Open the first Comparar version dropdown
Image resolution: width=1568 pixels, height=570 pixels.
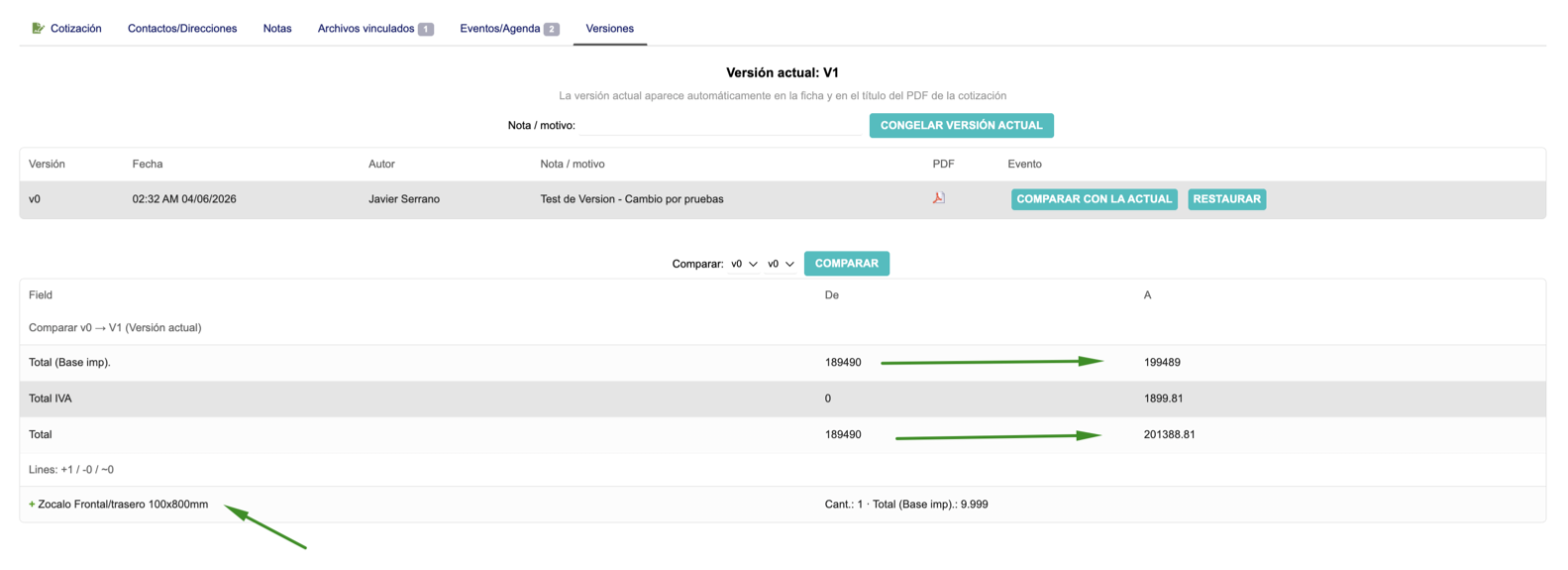(744, 264)
